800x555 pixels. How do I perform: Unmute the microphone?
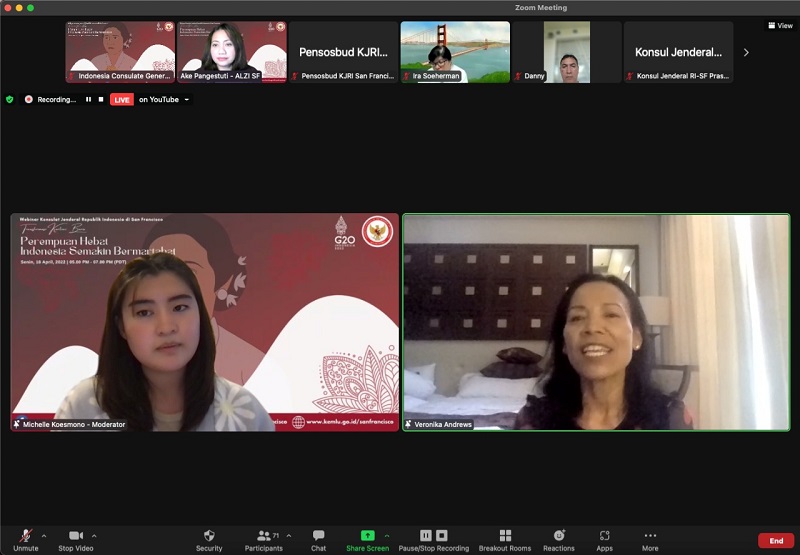pos(26,540)
